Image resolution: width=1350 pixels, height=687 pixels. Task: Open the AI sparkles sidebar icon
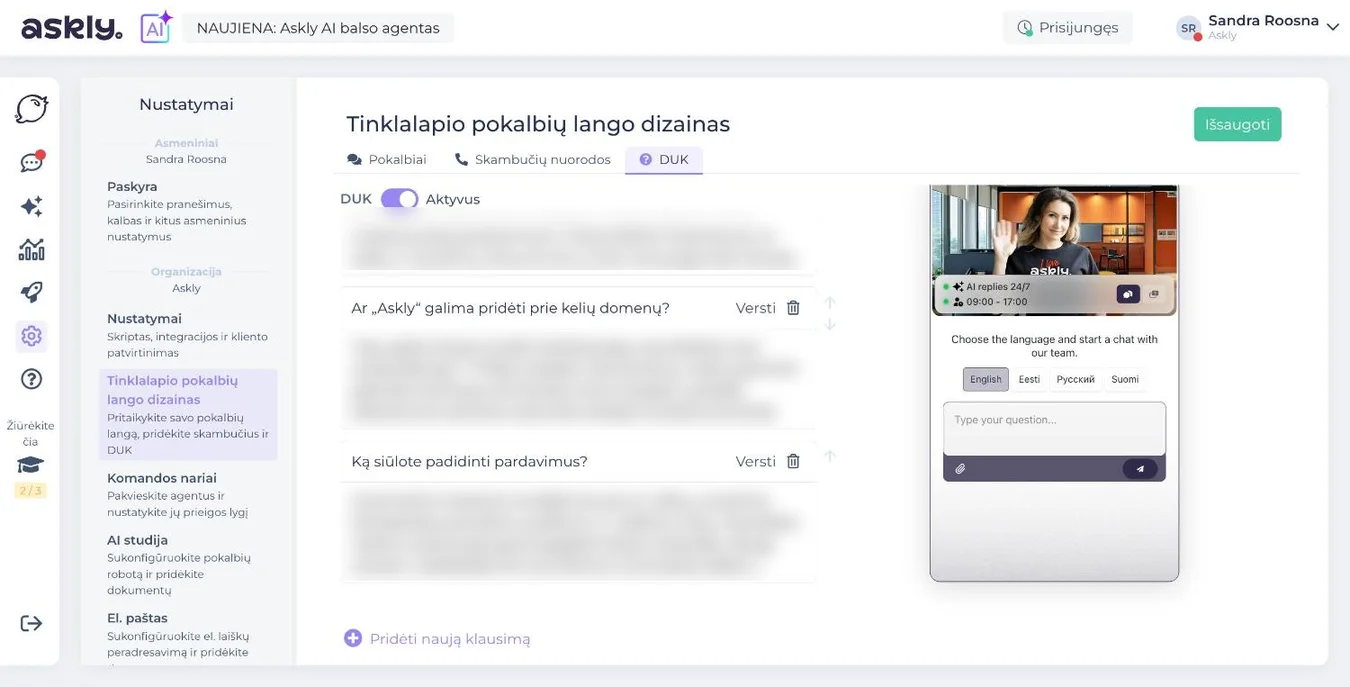pos(31,206)
